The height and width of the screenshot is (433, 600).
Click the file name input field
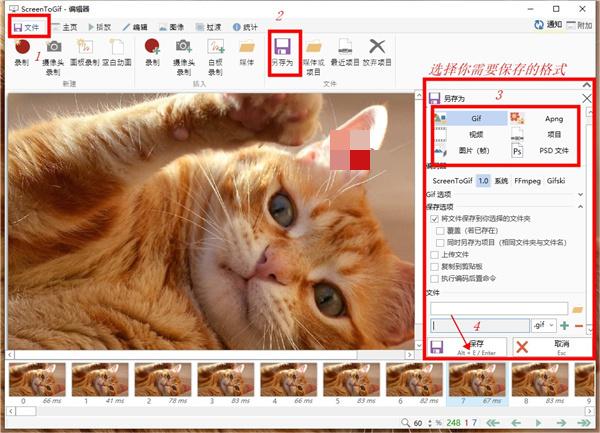tap(480, 326)
